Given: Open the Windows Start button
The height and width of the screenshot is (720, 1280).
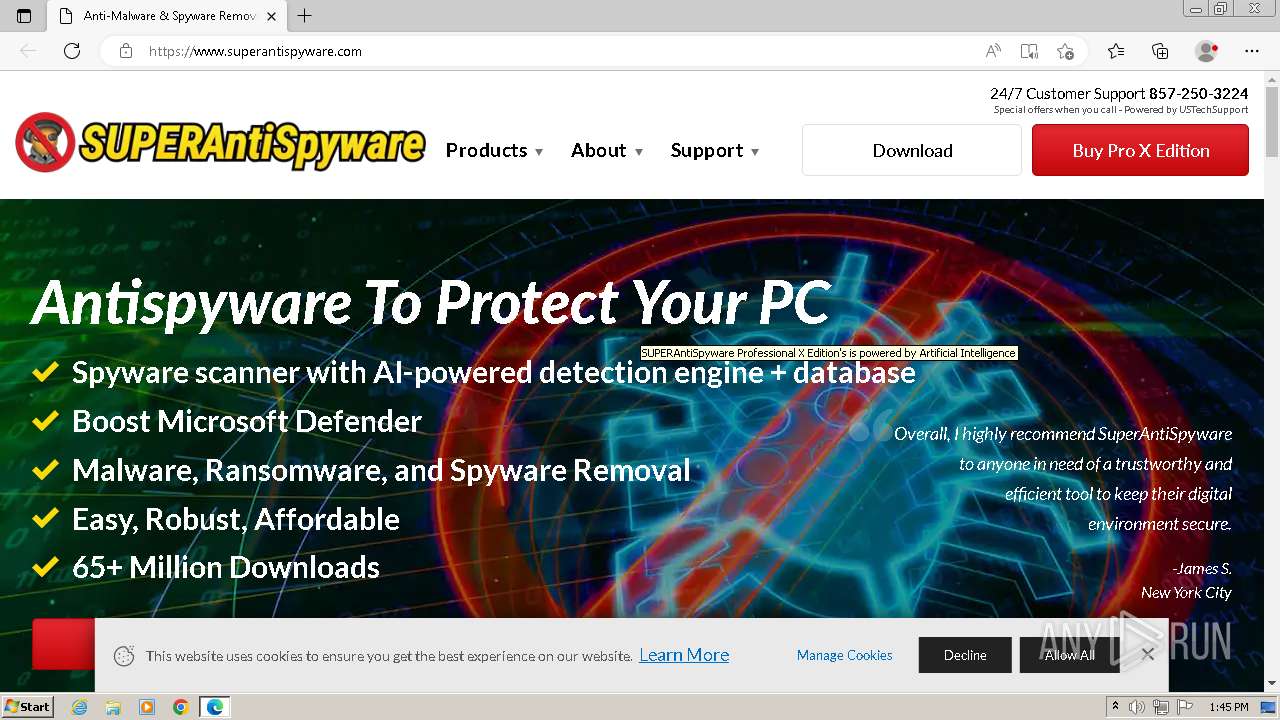Looking at the screenshot, I should click(28, 707).
